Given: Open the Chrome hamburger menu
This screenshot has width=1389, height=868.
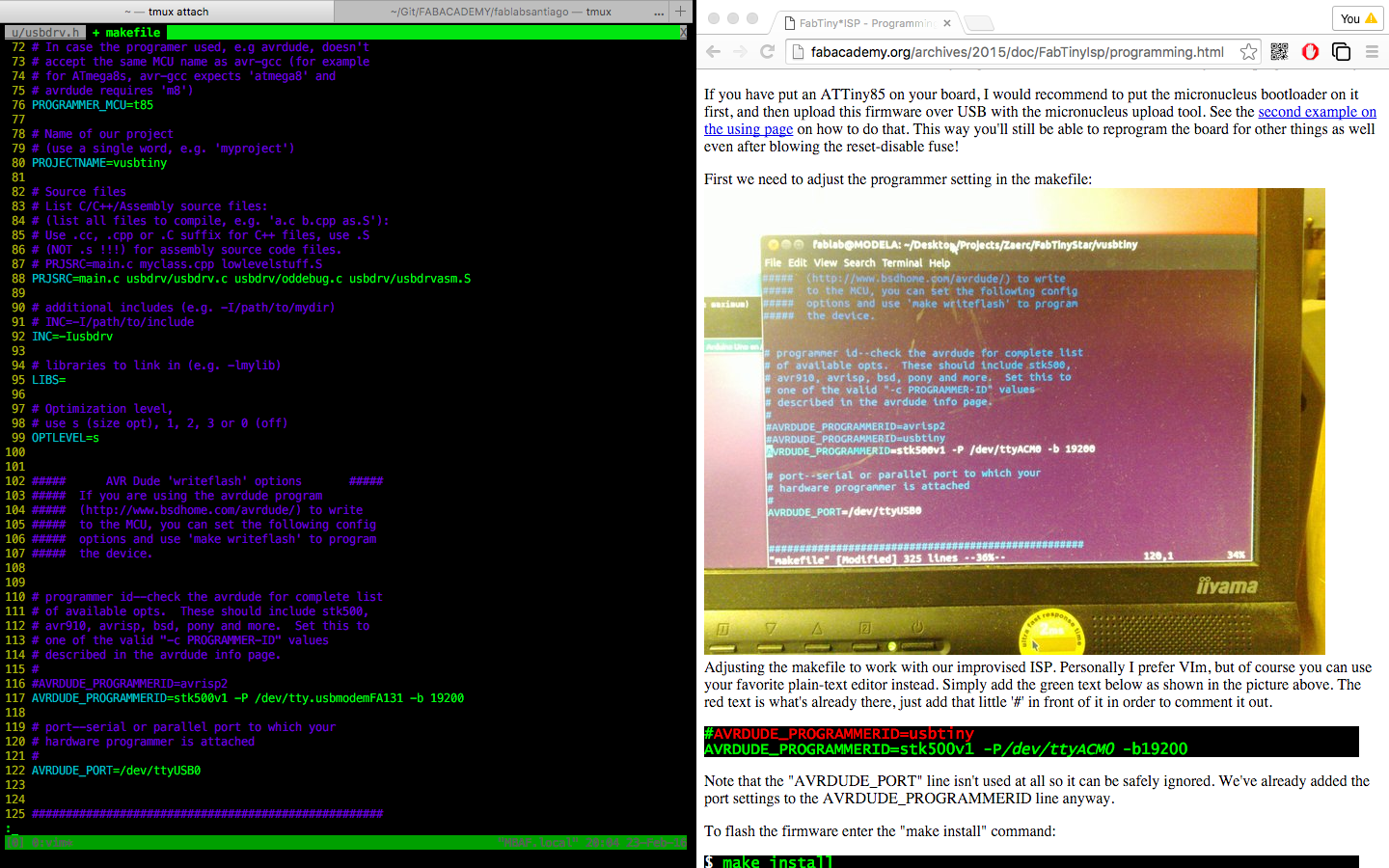Looking at the screenshot, I should click(x=1372, y=52).
